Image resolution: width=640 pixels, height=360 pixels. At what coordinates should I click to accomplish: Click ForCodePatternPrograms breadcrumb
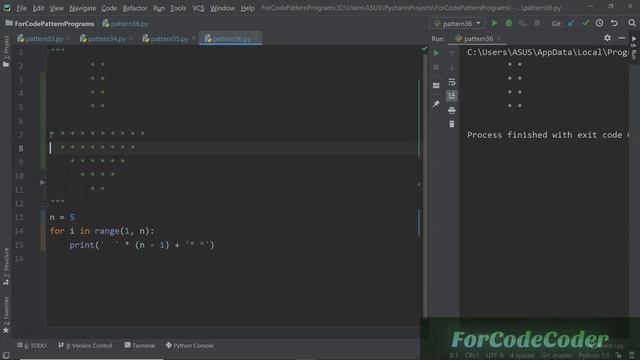pos(50,24)
